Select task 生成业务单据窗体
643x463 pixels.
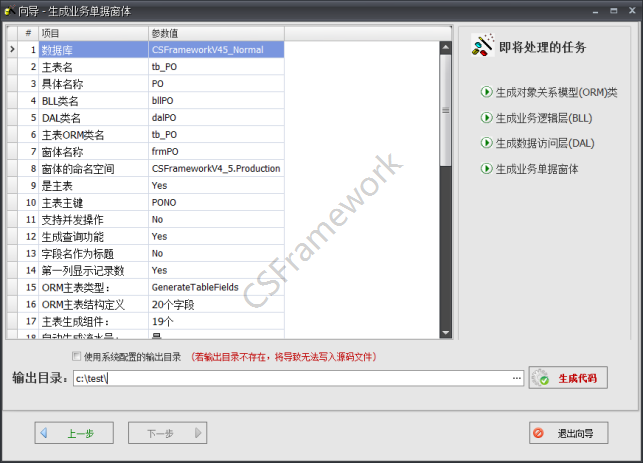coord(537,169)
